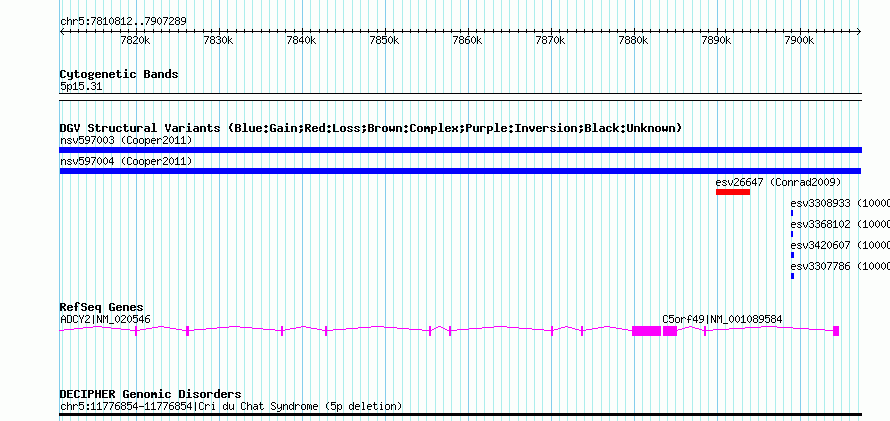The image size is (890, 421).
Task: Open the nsv597003 (Cooper2011) label
Action: pos(126,140)
